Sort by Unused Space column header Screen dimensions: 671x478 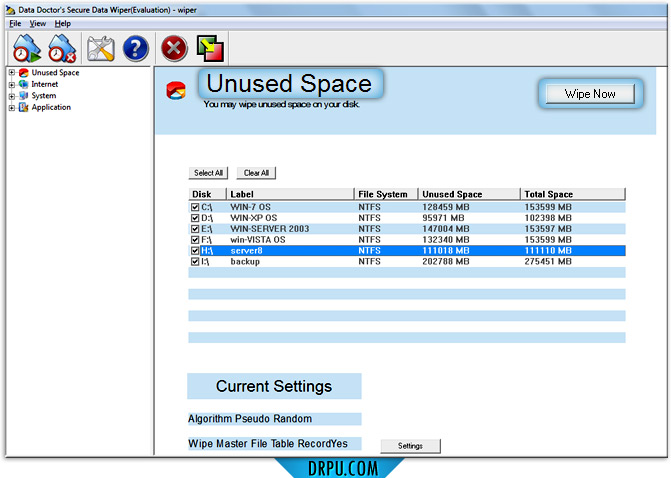coord(469,194)
